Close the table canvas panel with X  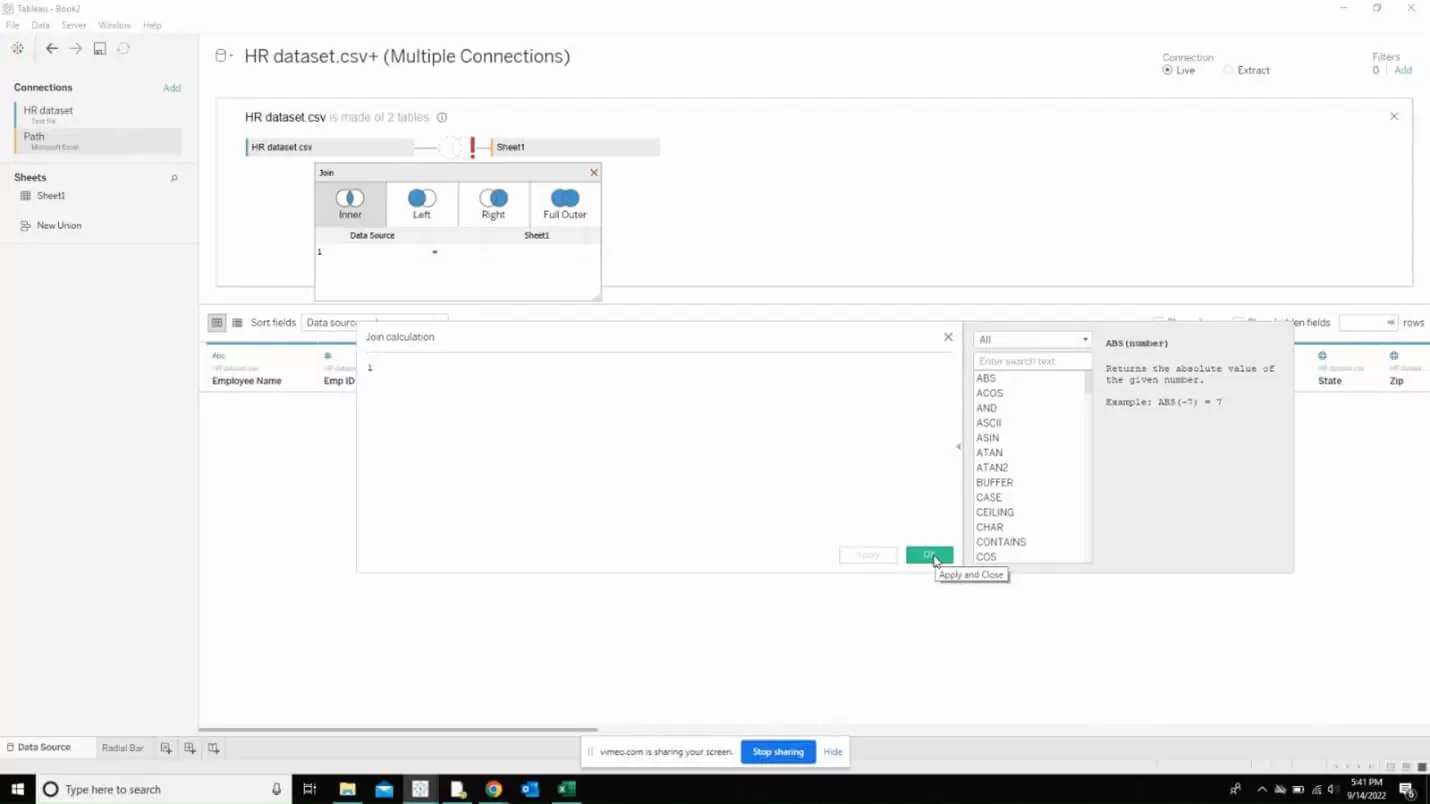tap(1394, 117)
